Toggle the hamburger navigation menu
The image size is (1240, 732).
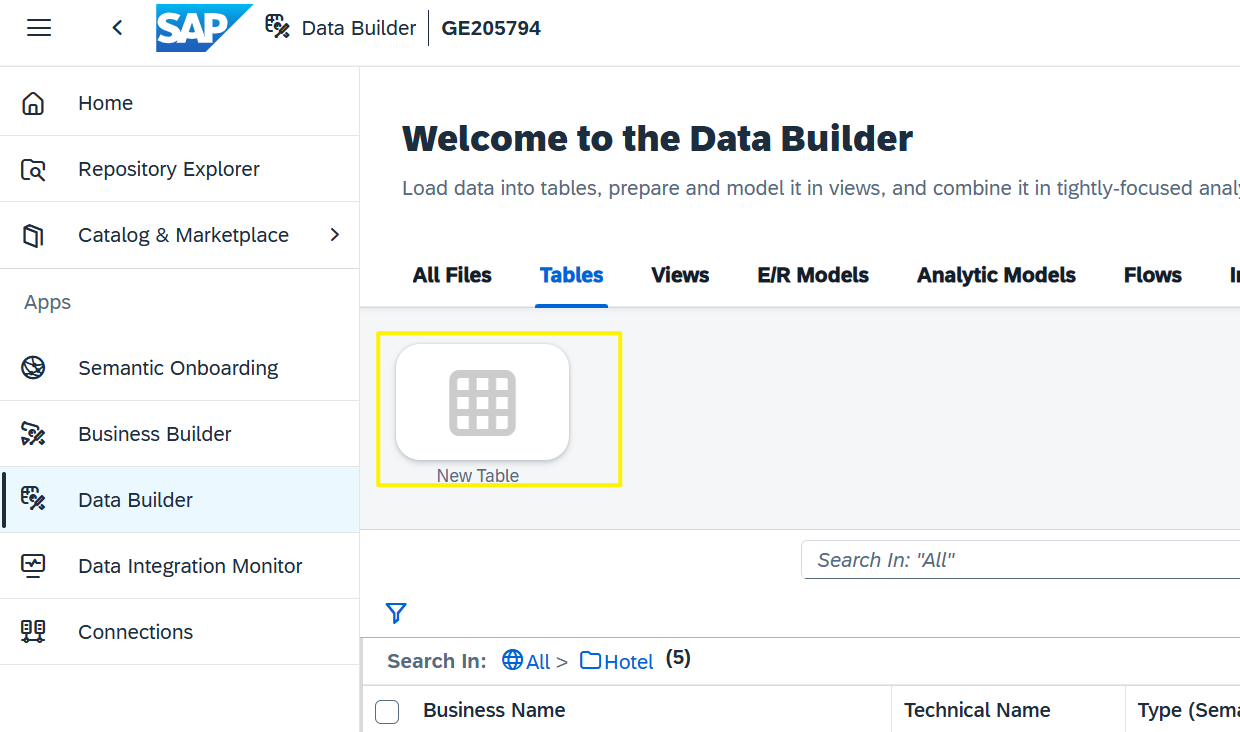coord(39,28)
